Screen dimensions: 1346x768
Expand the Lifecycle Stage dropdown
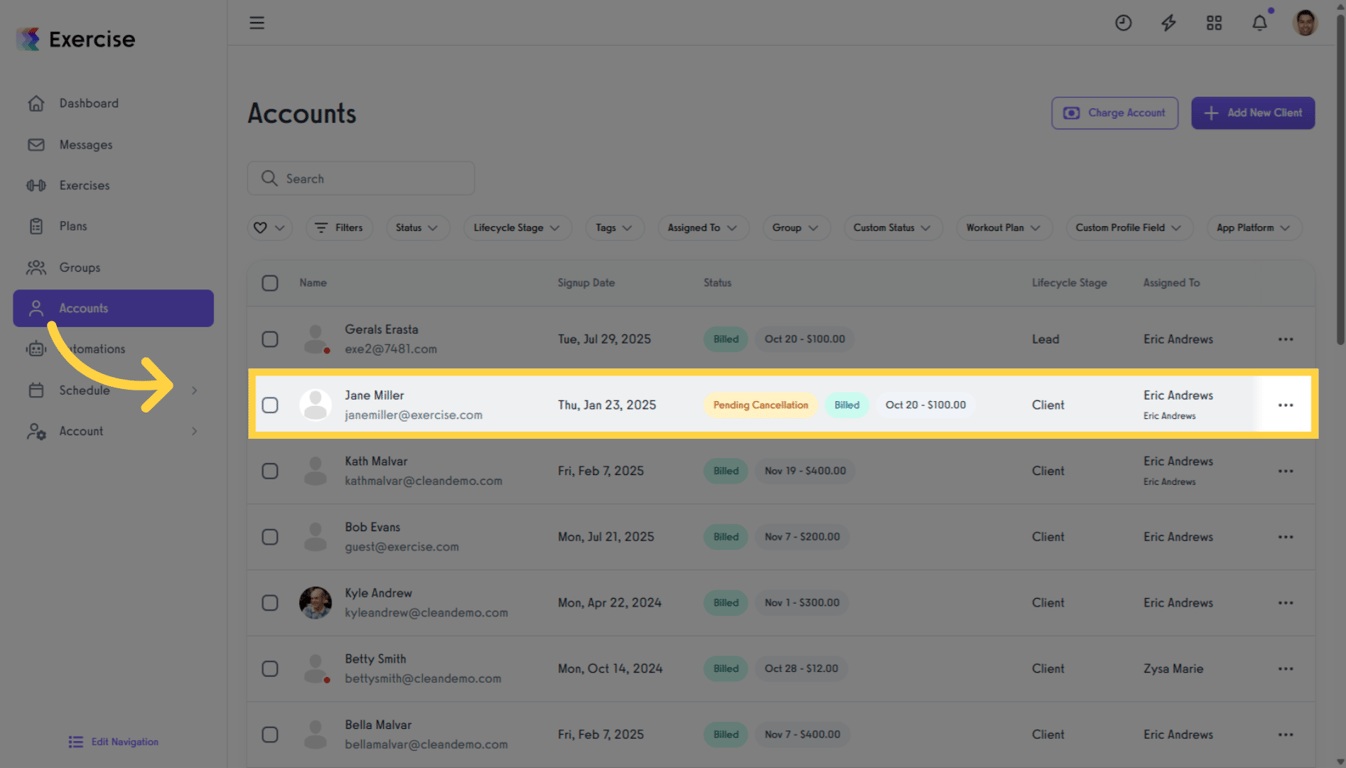(x=517, y=227)
